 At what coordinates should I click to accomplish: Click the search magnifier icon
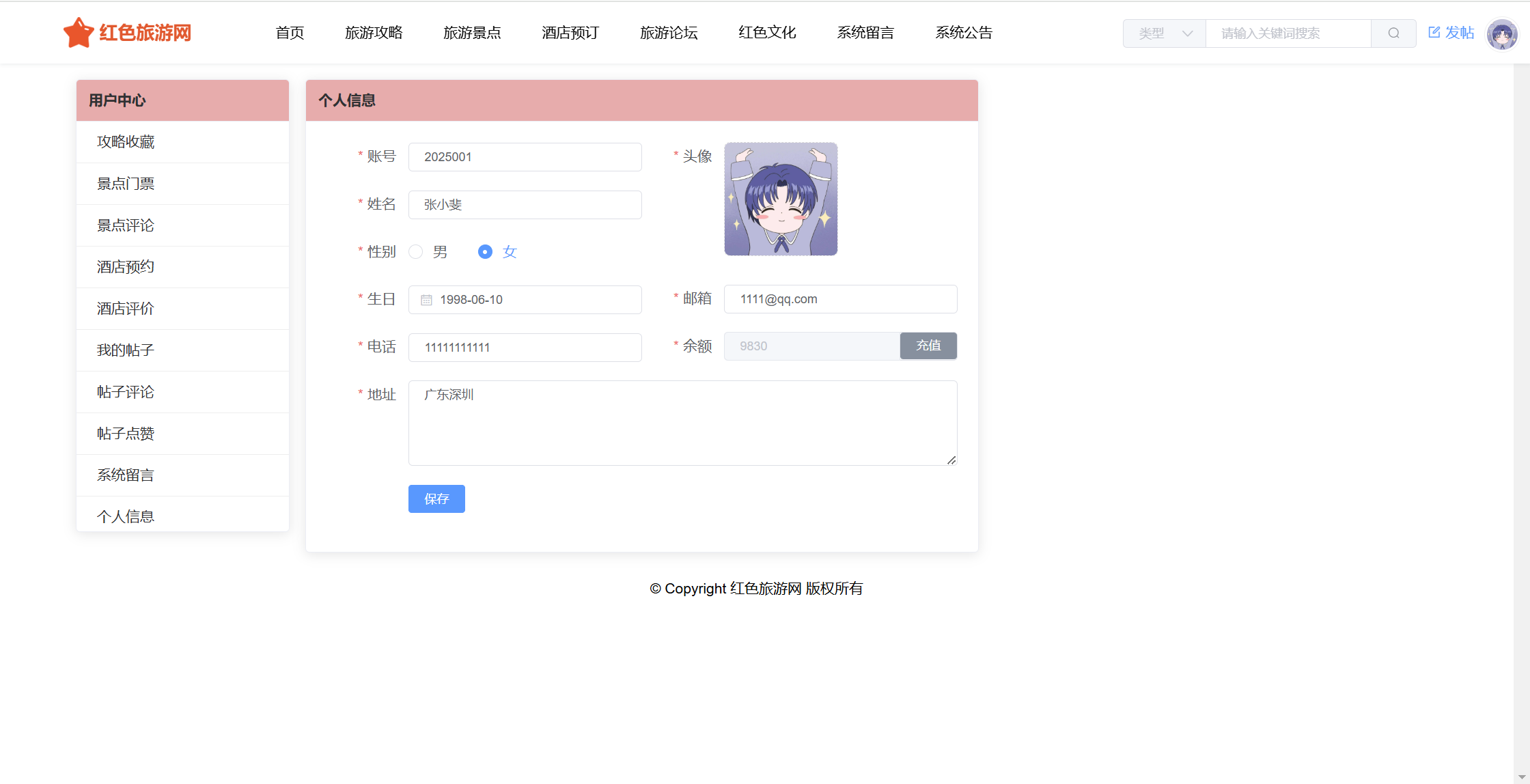[1393, 33]
